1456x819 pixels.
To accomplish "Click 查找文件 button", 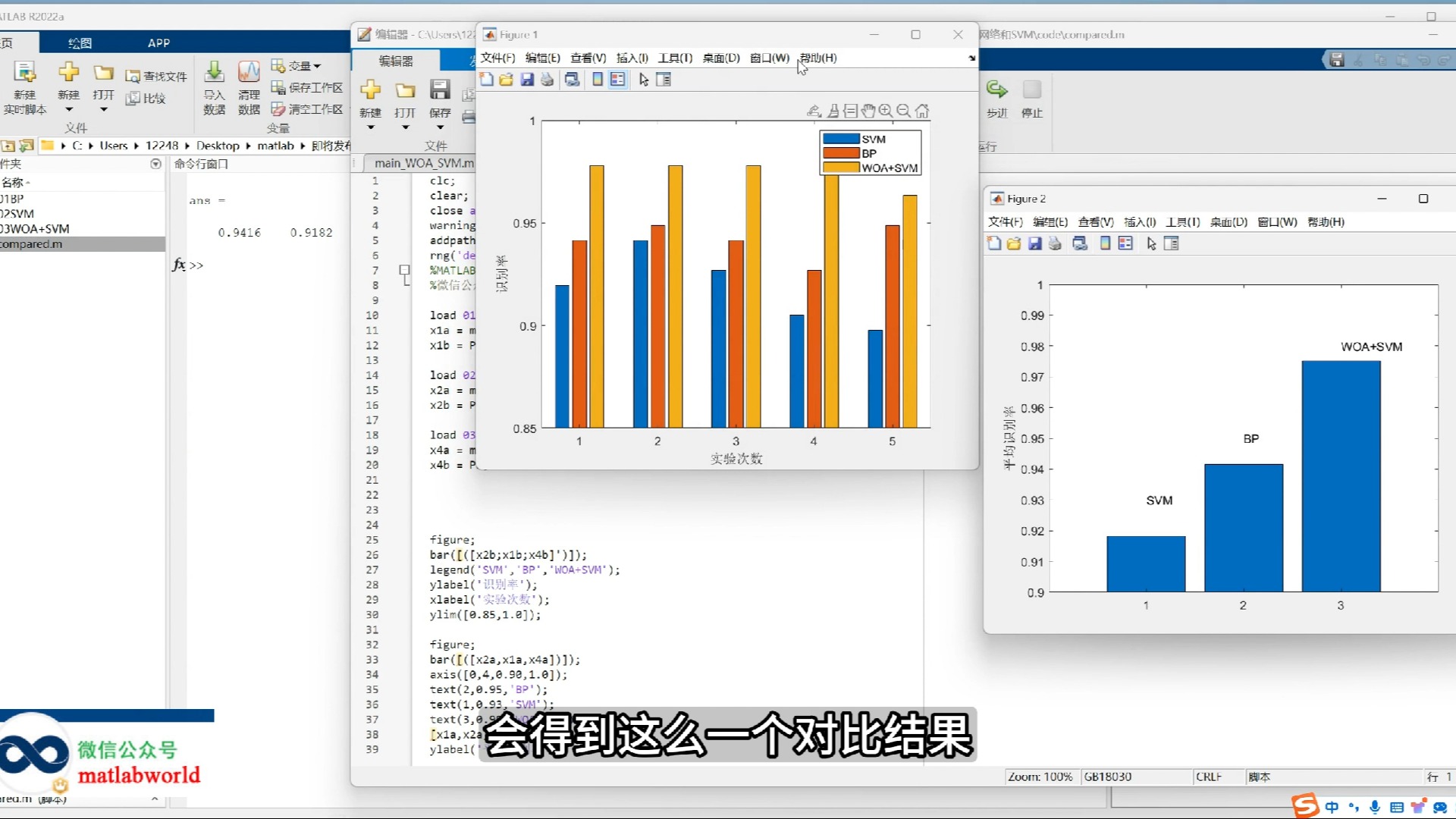I will click(x=156, y=77).
